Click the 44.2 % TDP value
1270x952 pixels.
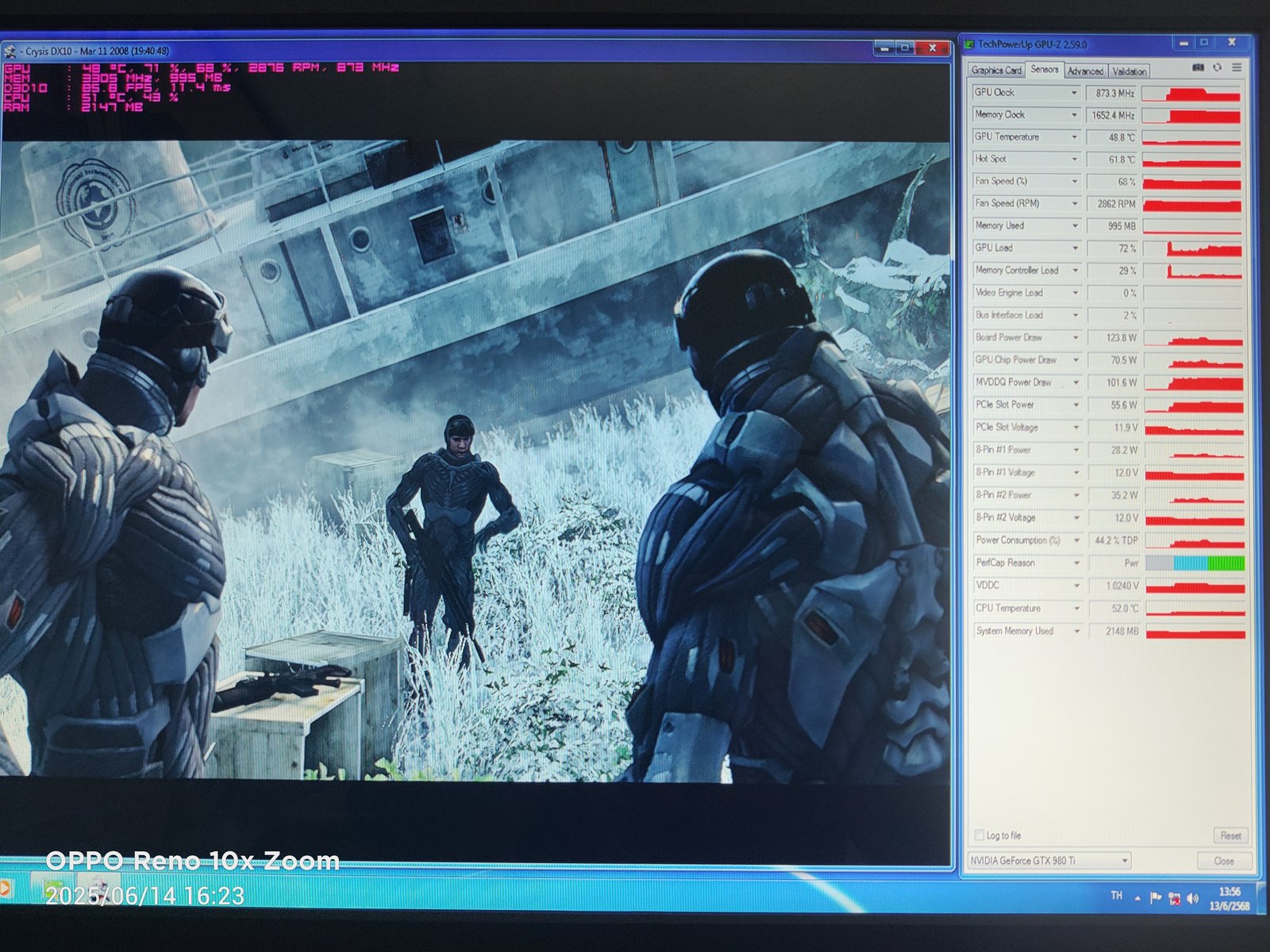1114,541
